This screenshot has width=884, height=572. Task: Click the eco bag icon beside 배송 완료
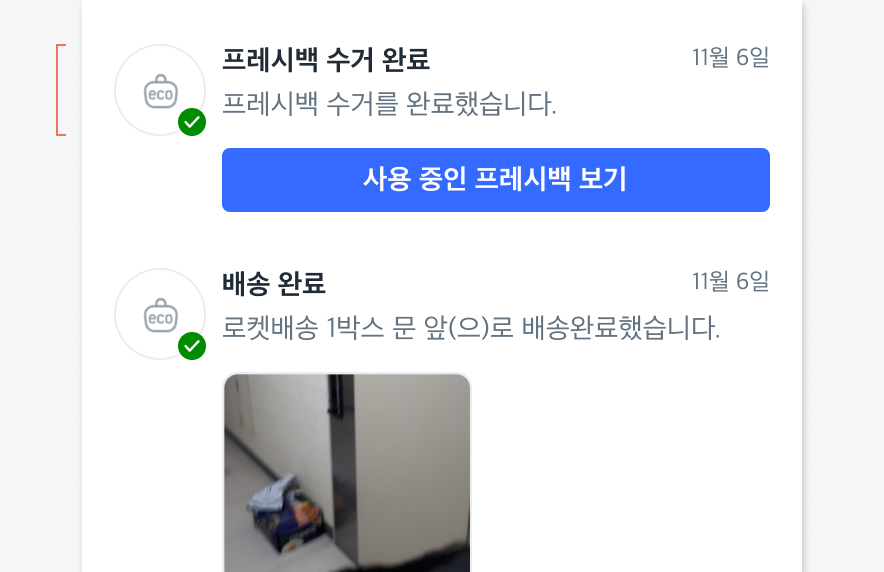[x=161, y=315]
